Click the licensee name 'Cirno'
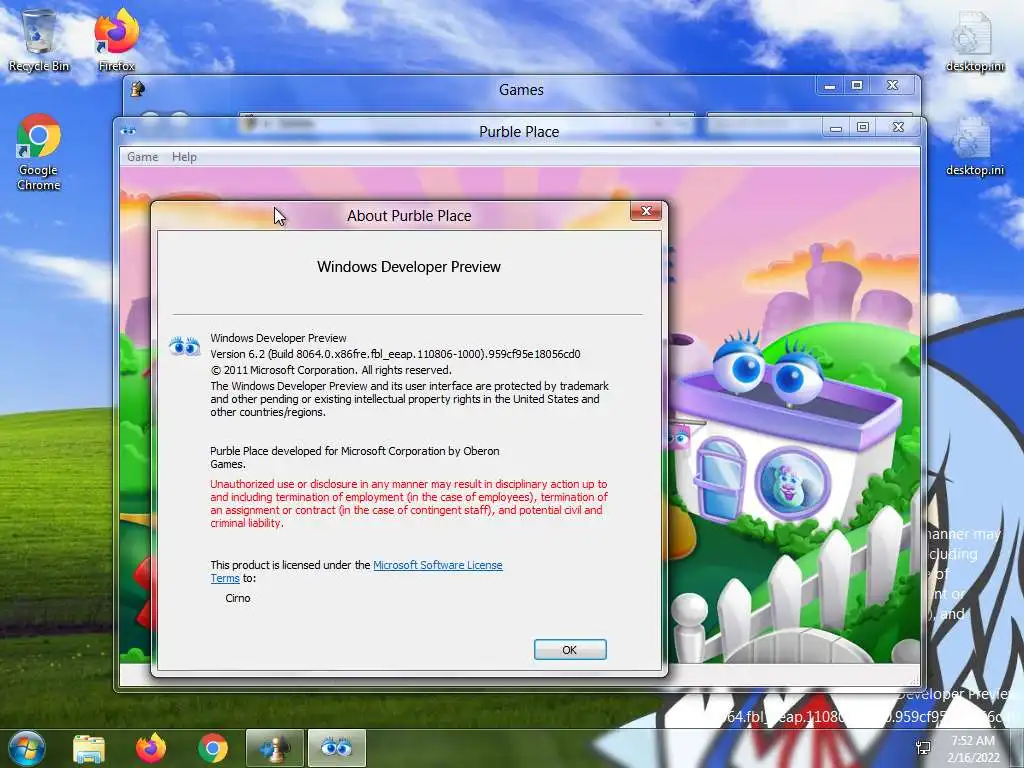This screenshot has width=1024, height=768. [x=238, y=598]
